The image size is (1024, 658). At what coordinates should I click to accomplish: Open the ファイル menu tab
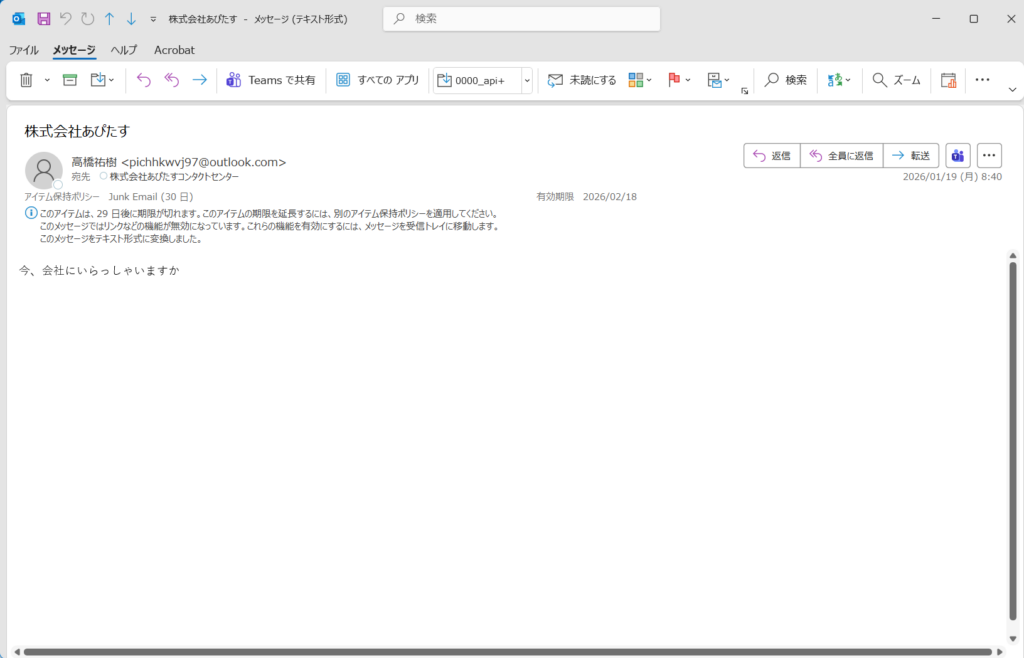(24, 50)
